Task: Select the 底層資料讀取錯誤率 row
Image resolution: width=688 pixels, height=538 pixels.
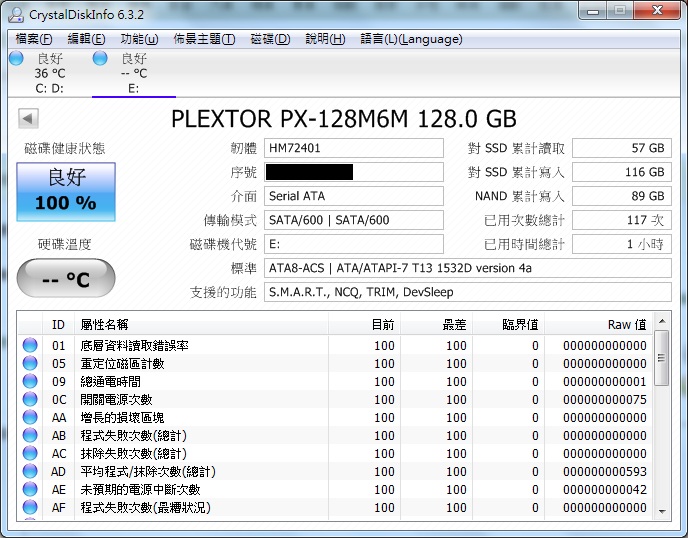Action: [335, 345]
